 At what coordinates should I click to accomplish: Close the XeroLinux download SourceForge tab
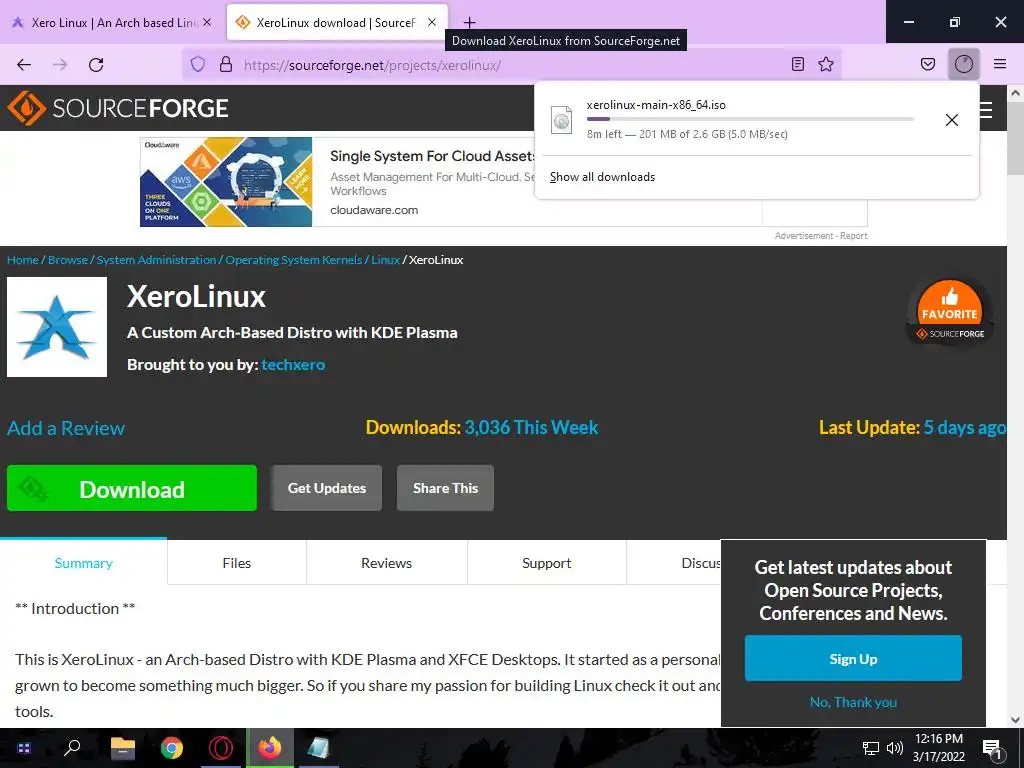pyautogui.click(x=432, y=22)
